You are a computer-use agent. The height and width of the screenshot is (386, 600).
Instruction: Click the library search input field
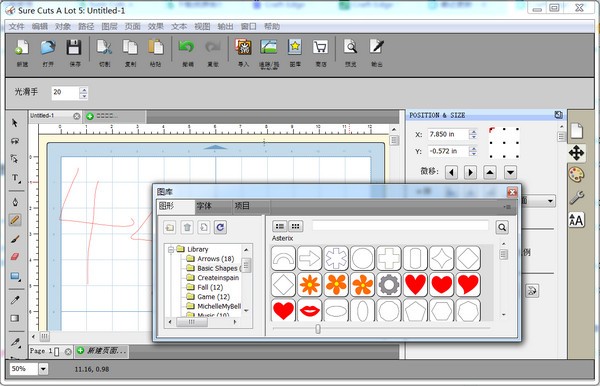tap(400, 226)
